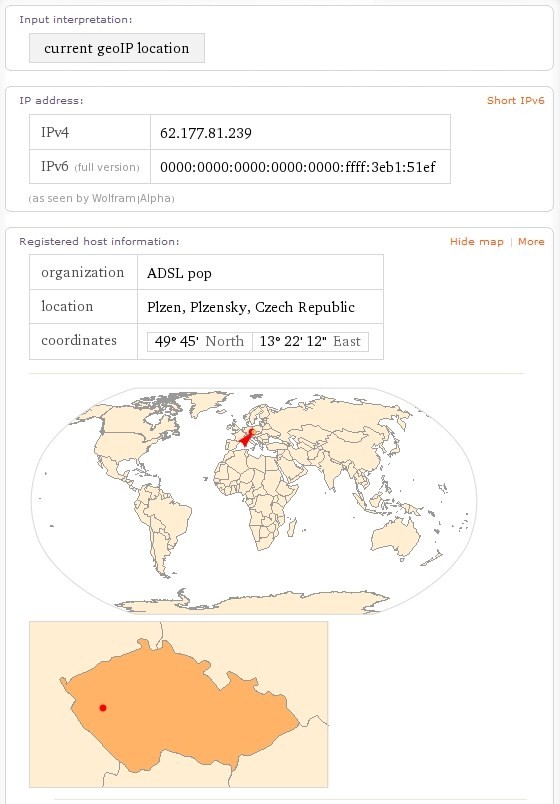
Task: Open the Czech Republic regional map
Action: point(178,705)
